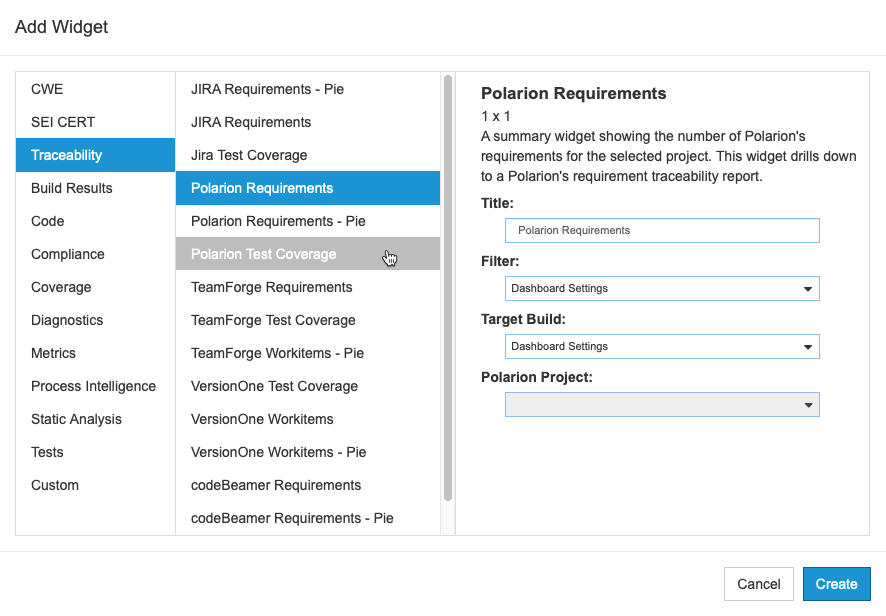Click the Title input field
886x616 pixels.
(x=662, y=231)
